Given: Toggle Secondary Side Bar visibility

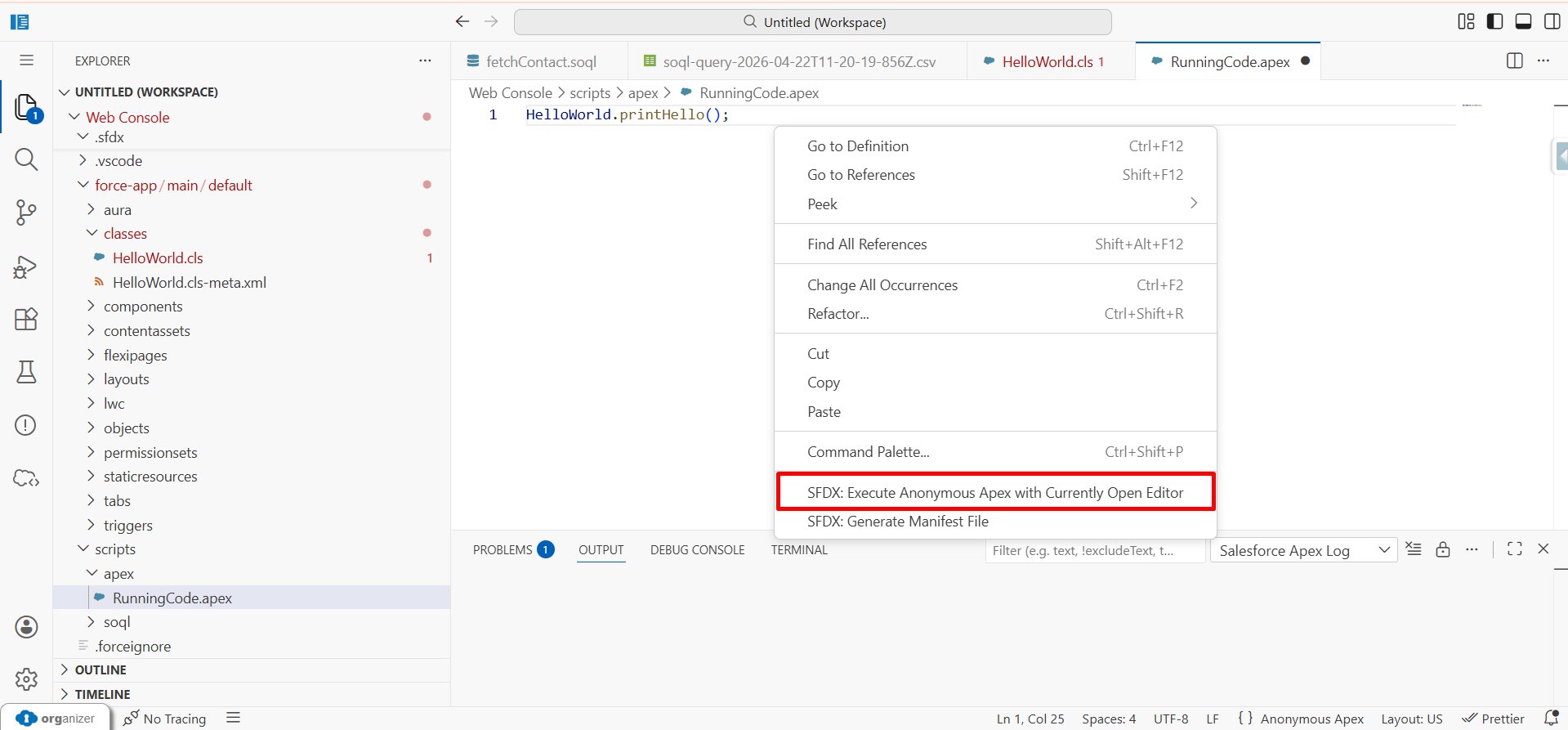Looking at the screenshot, I should (x=1552, y=22).
